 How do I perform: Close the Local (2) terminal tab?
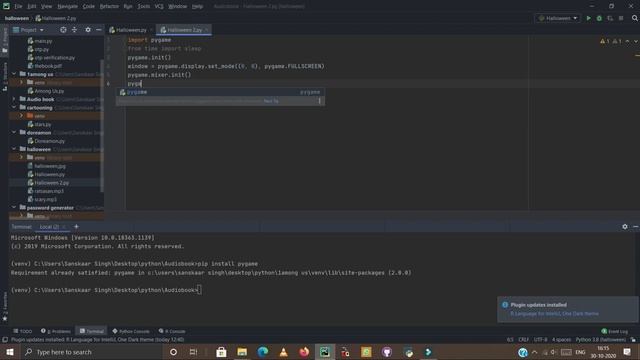[x=64, y=227]
